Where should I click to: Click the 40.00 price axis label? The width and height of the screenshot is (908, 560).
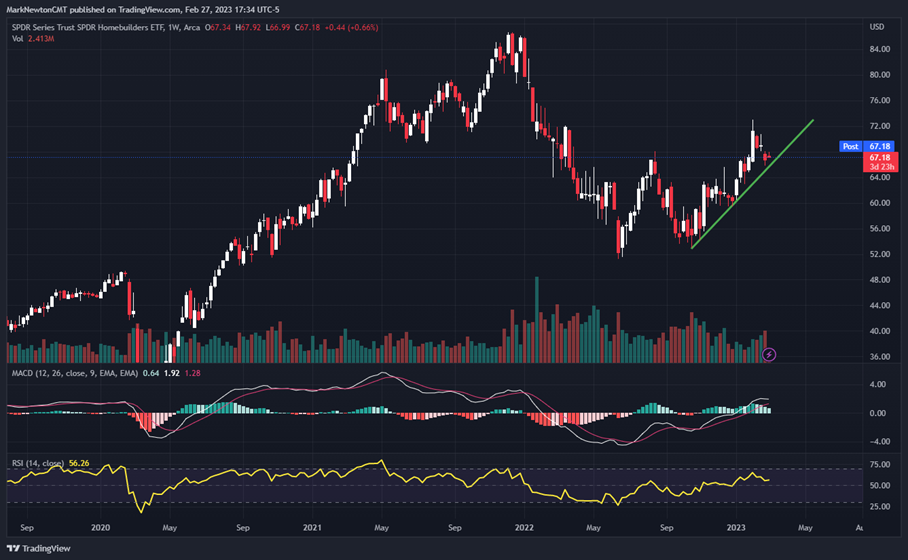pyautogui.click(x=880, y=331)
